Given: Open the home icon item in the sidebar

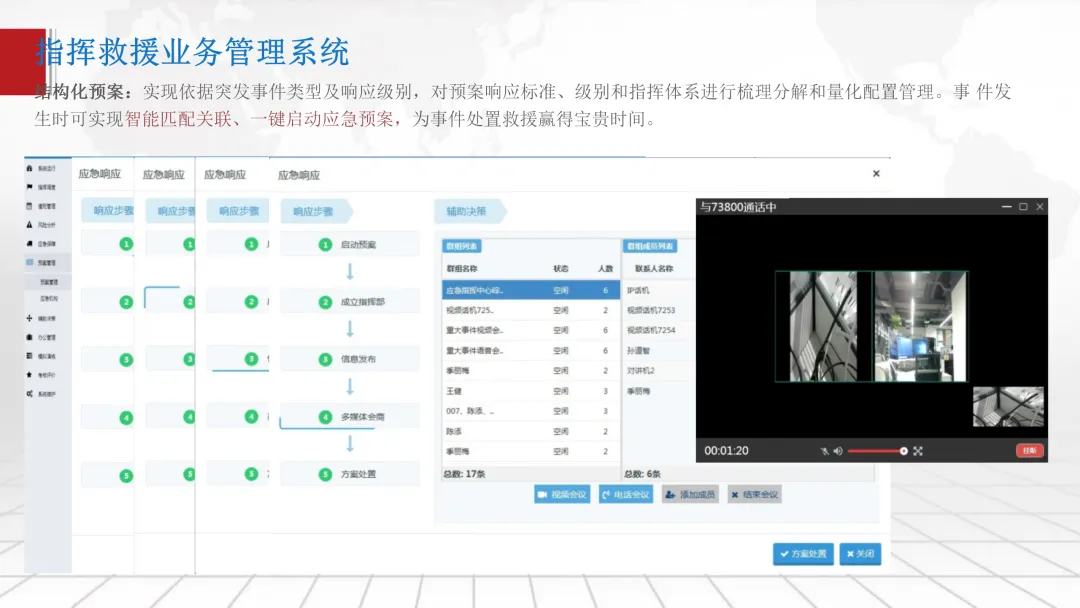Looking at the screenshot, I should [x=30, y=168].
